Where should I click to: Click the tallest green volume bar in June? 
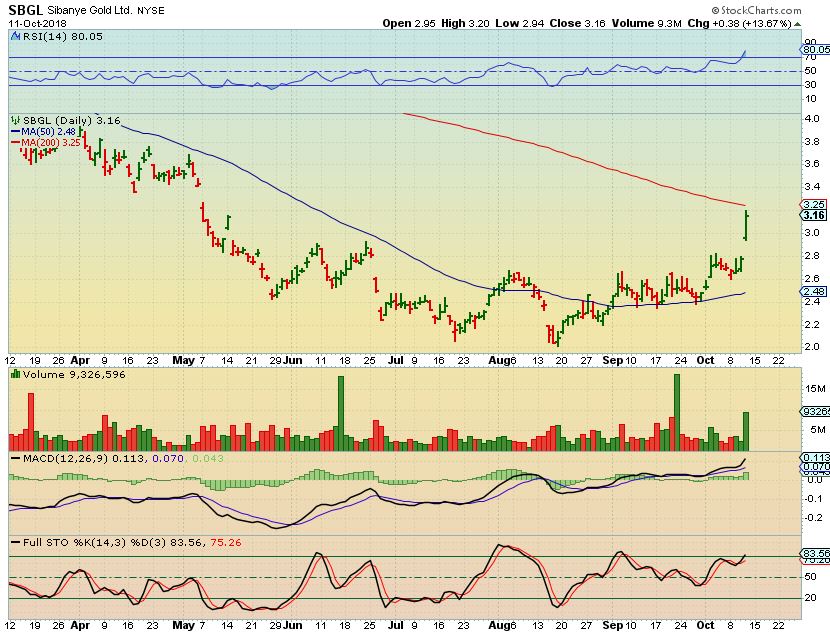[341, 413]
